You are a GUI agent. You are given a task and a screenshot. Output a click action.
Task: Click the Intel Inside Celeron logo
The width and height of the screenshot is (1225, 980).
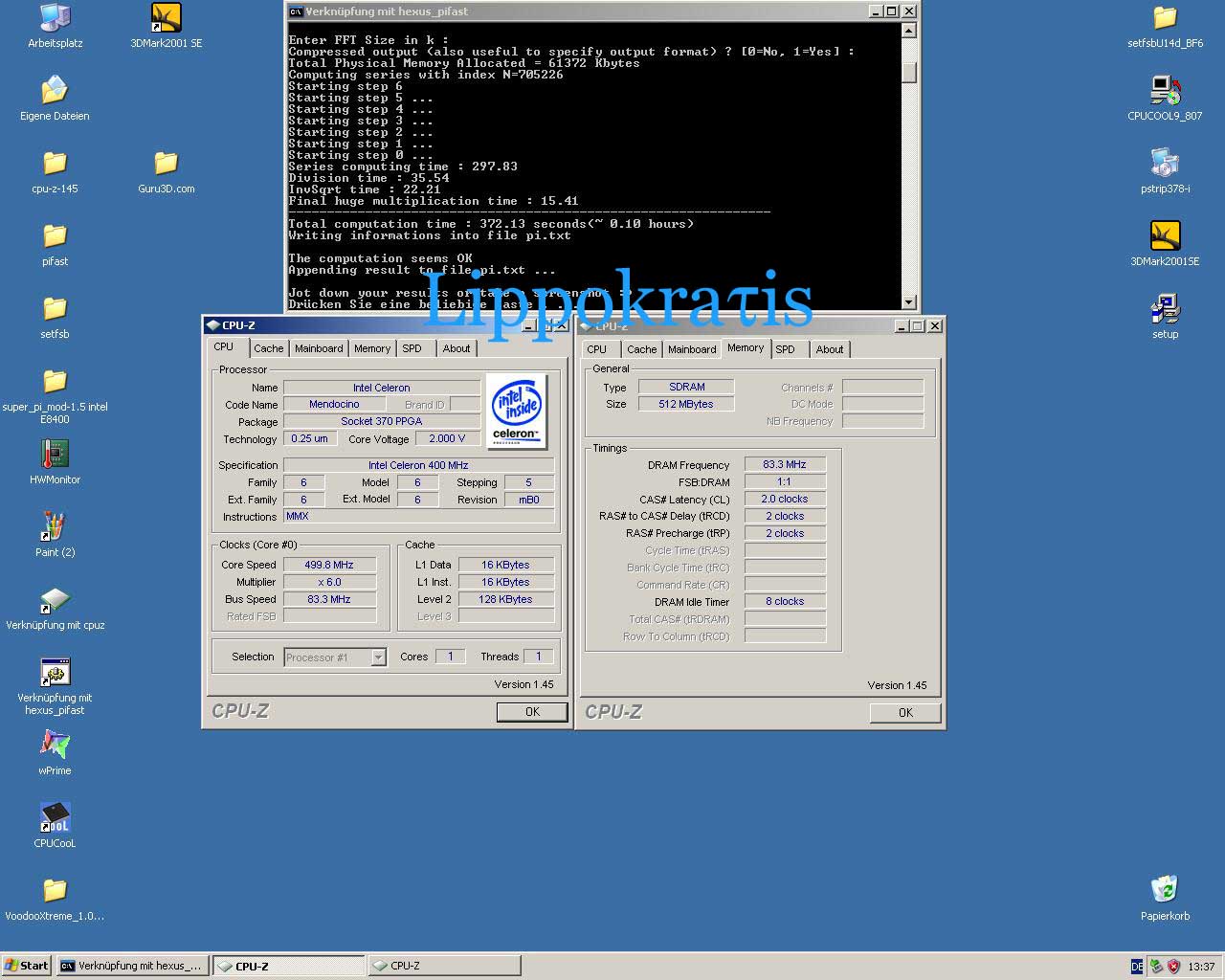pos(517,412)
